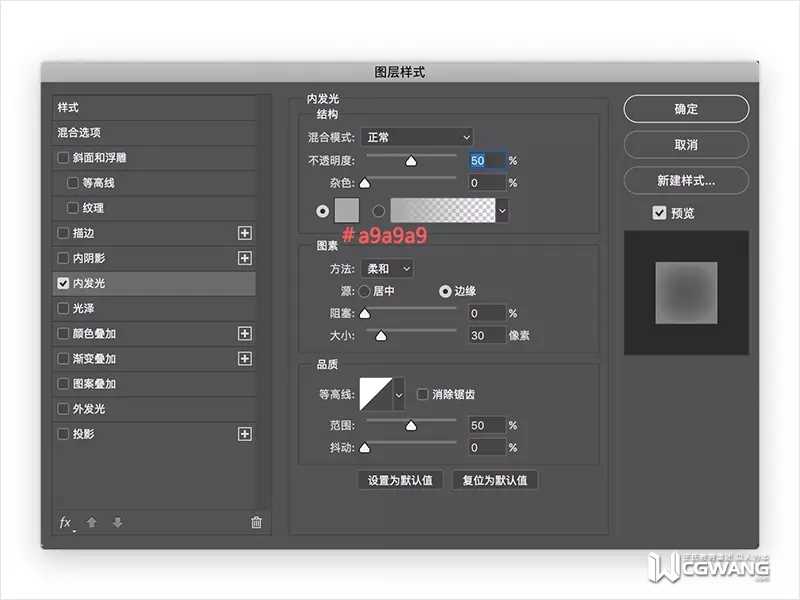Click the 阻塞 slider handle
The width and height of the screenshot is (800, 600).
[364, 313]
